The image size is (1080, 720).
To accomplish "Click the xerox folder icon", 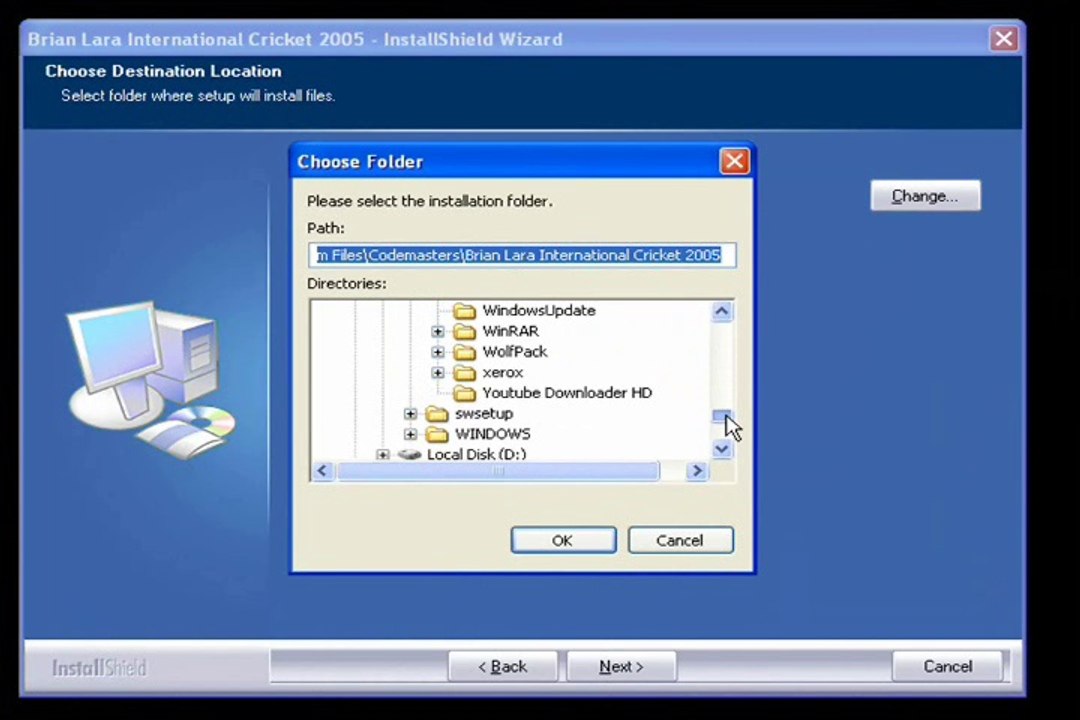I will pos(464,373).
